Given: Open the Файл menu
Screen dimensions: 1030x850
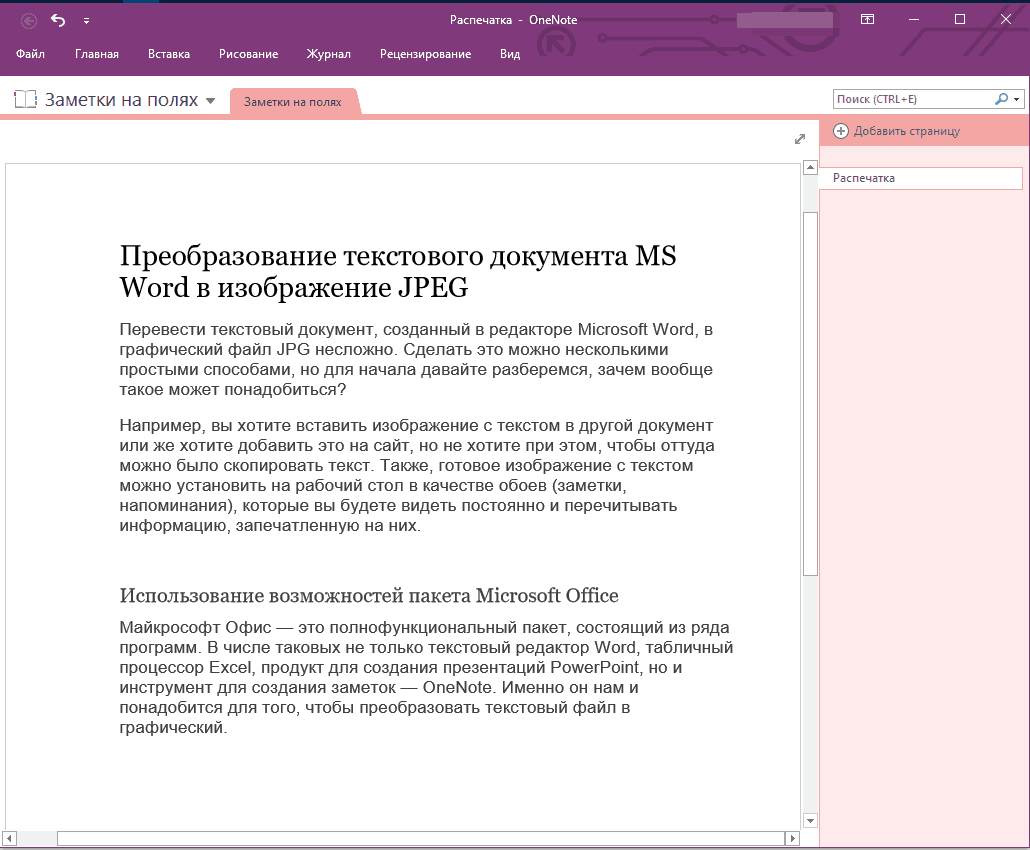Looking at the screenshot, I should pyautogui.click(x=30, y=54).
